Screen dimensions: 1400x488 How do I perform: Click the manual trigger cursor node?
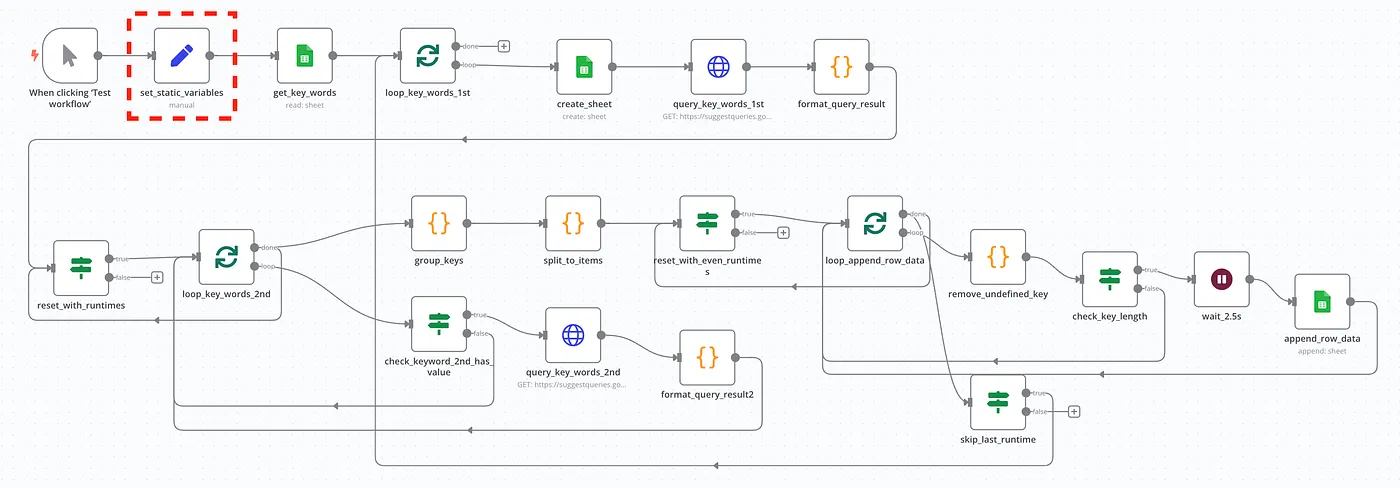(69, 56)
